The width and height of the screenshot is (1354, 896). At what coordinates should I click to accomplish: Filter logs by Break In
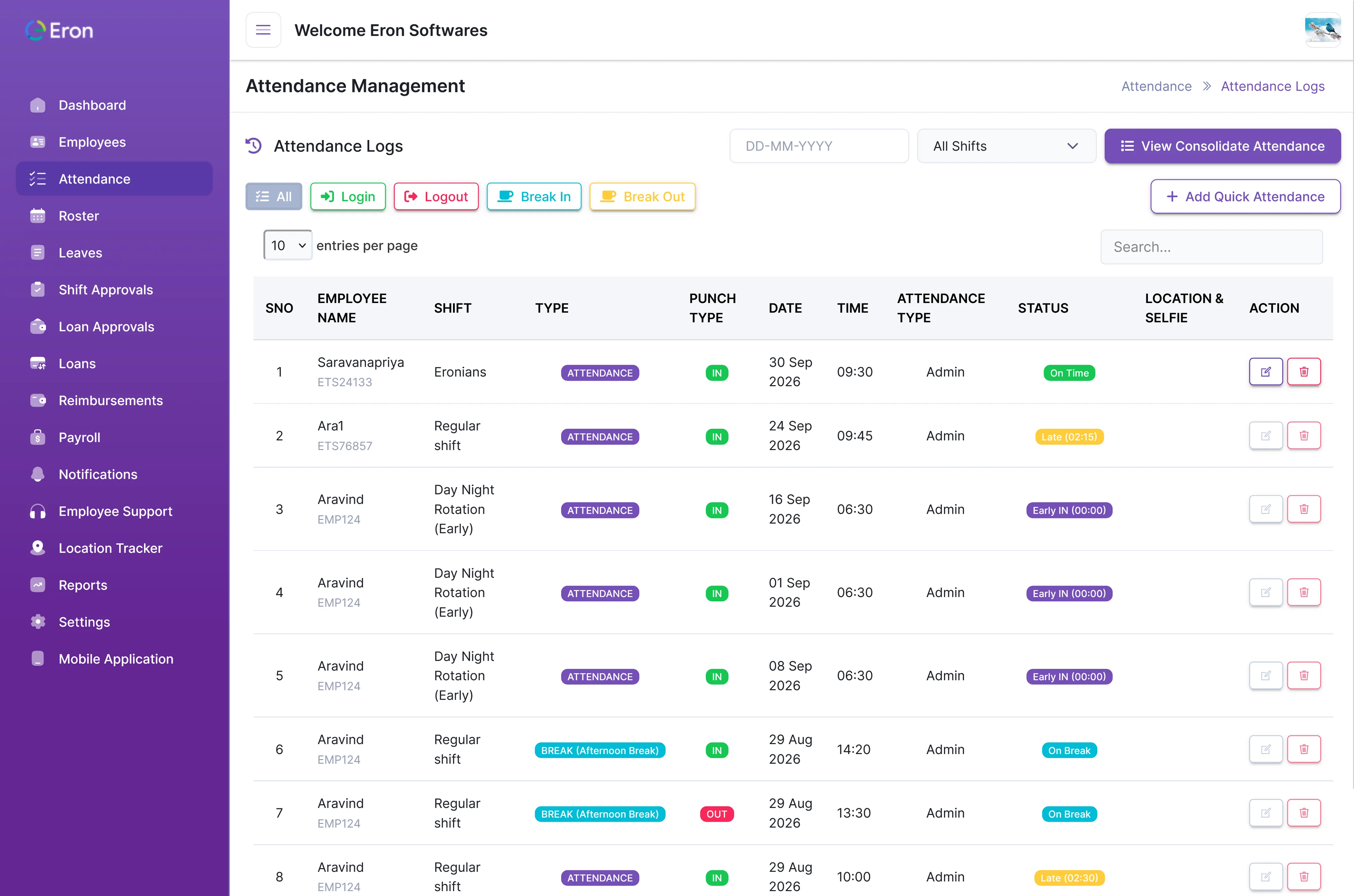click(534, 196)
